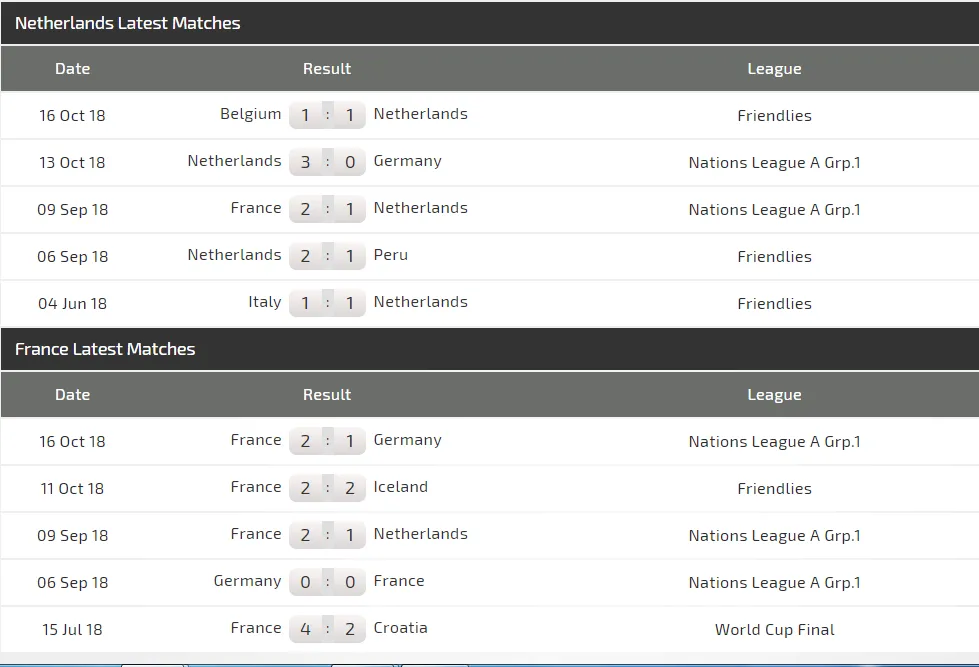979x667 pixels.
Task: Click Germany in the 0:0 match row
Action: tap(247, 581)
